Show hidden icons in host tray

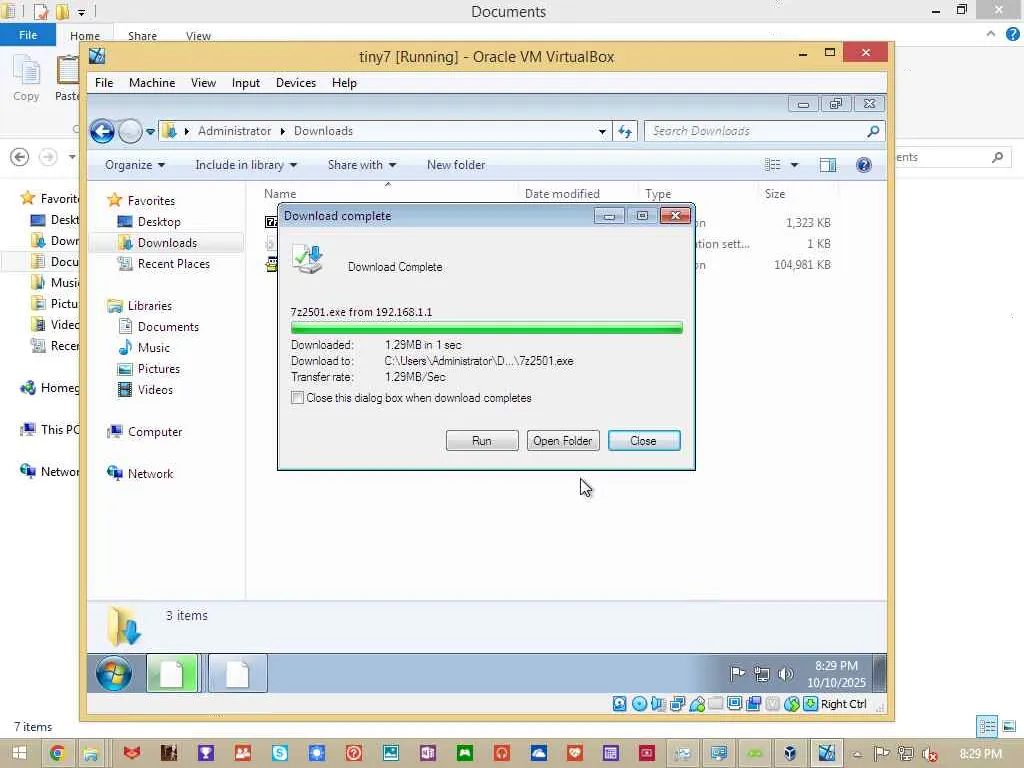tap(857, 754)
